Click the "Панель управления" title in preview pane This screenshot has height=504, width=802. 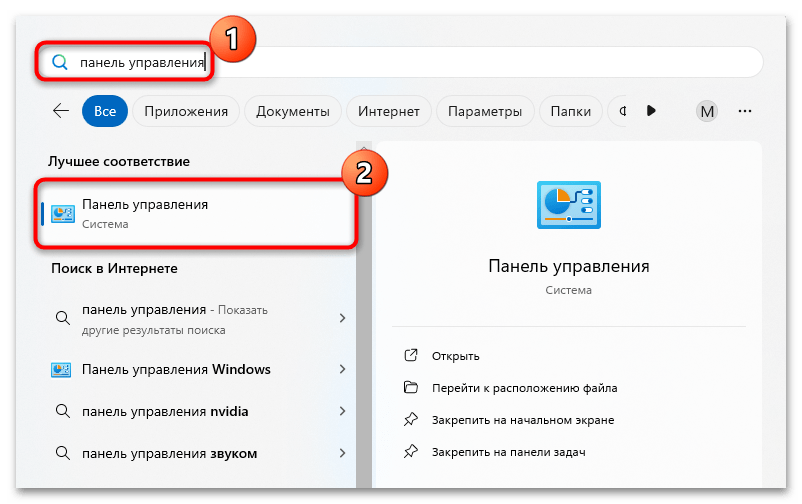tap(569, 267)
